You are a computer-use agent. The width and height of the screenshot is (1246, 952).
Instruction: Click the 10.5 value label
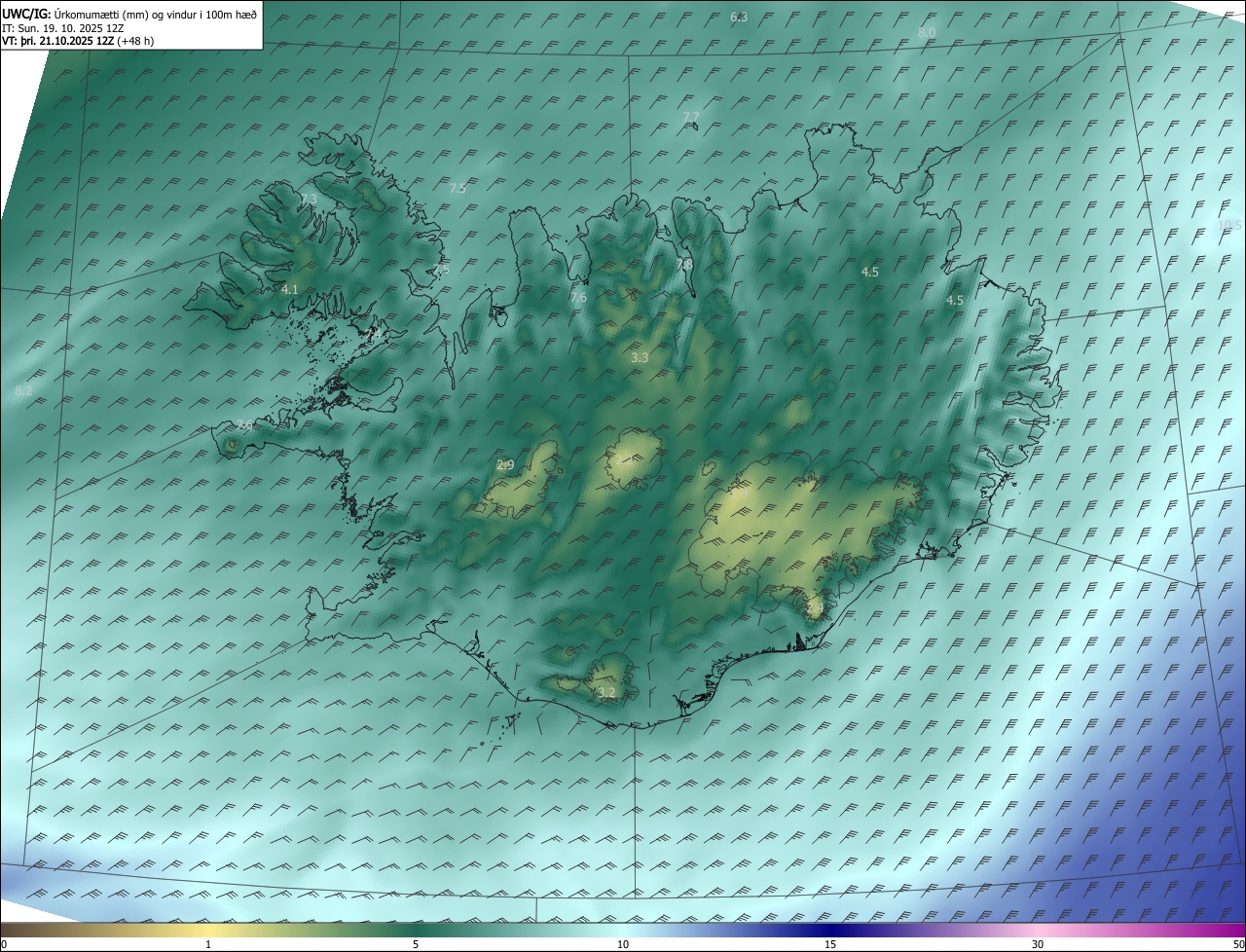point(1230,225)
